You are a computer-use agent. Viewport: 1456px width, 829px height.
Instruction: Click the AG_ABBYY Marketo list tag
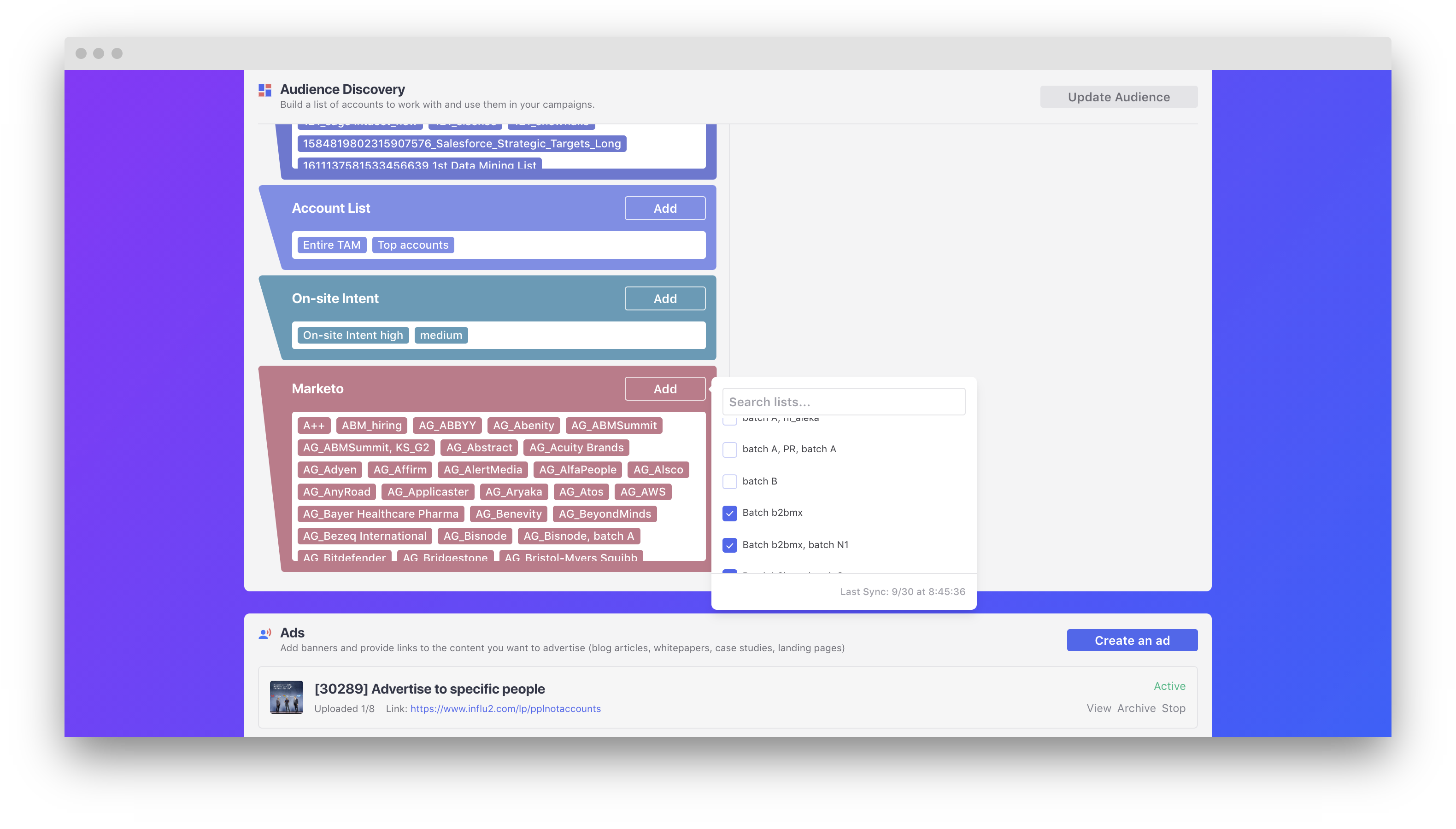click(446, 425)
